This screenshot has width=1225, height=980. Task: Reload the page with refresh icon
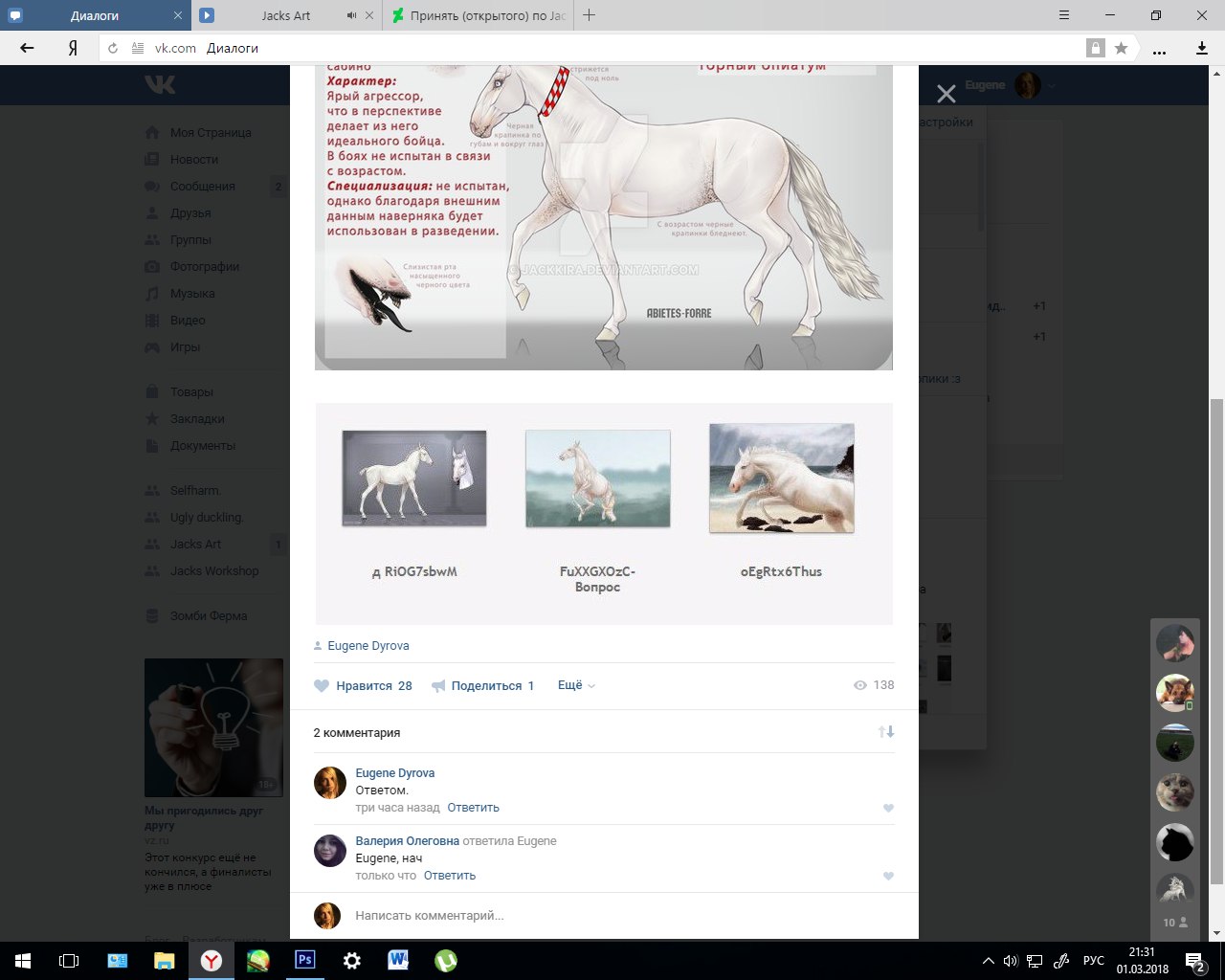click(113, 48)
